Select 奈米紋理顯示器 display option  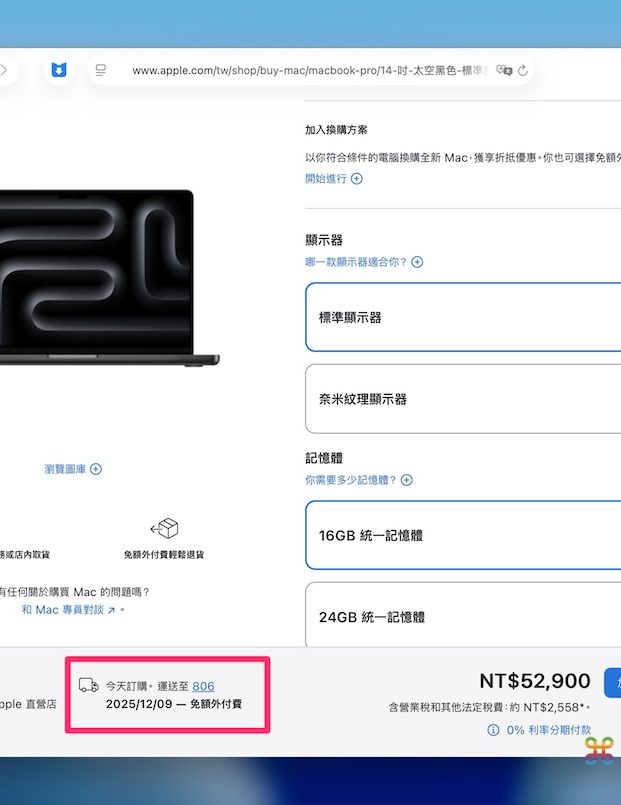click(x=462, y=399)
